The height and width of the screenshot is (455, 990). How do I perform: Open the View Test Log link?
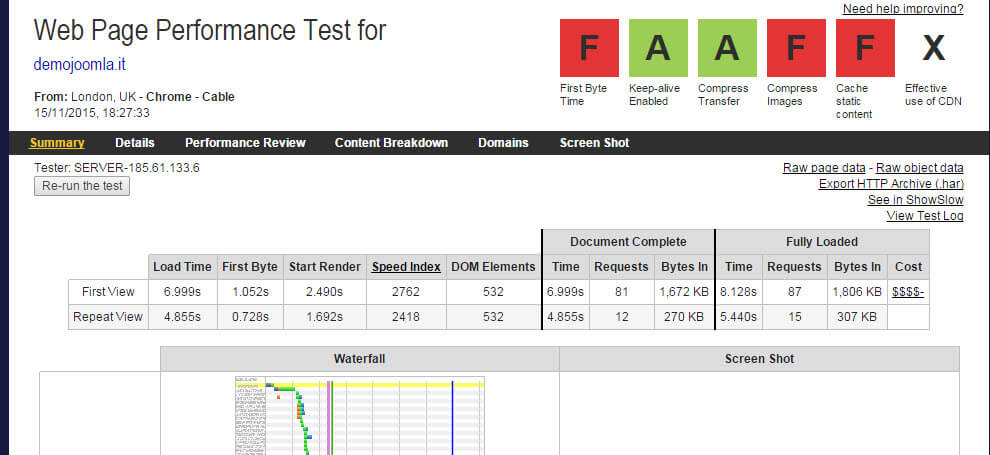pos(925,216)
